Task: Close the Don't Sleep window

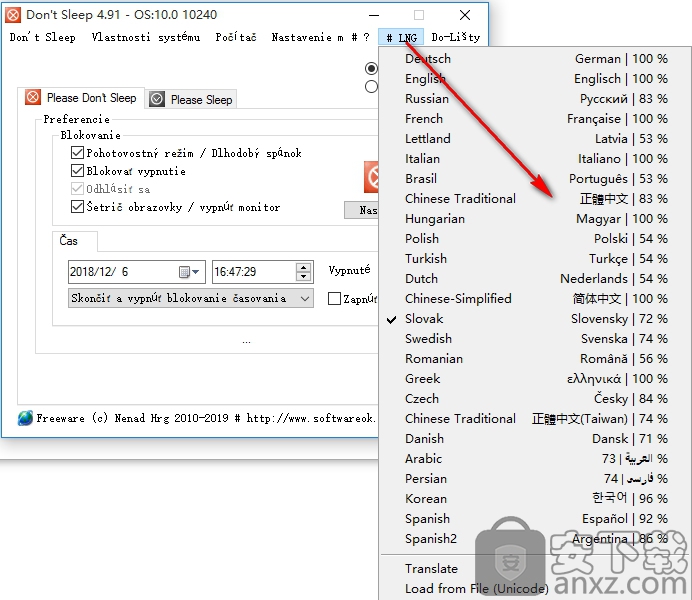Action: [x=464, y=15]
